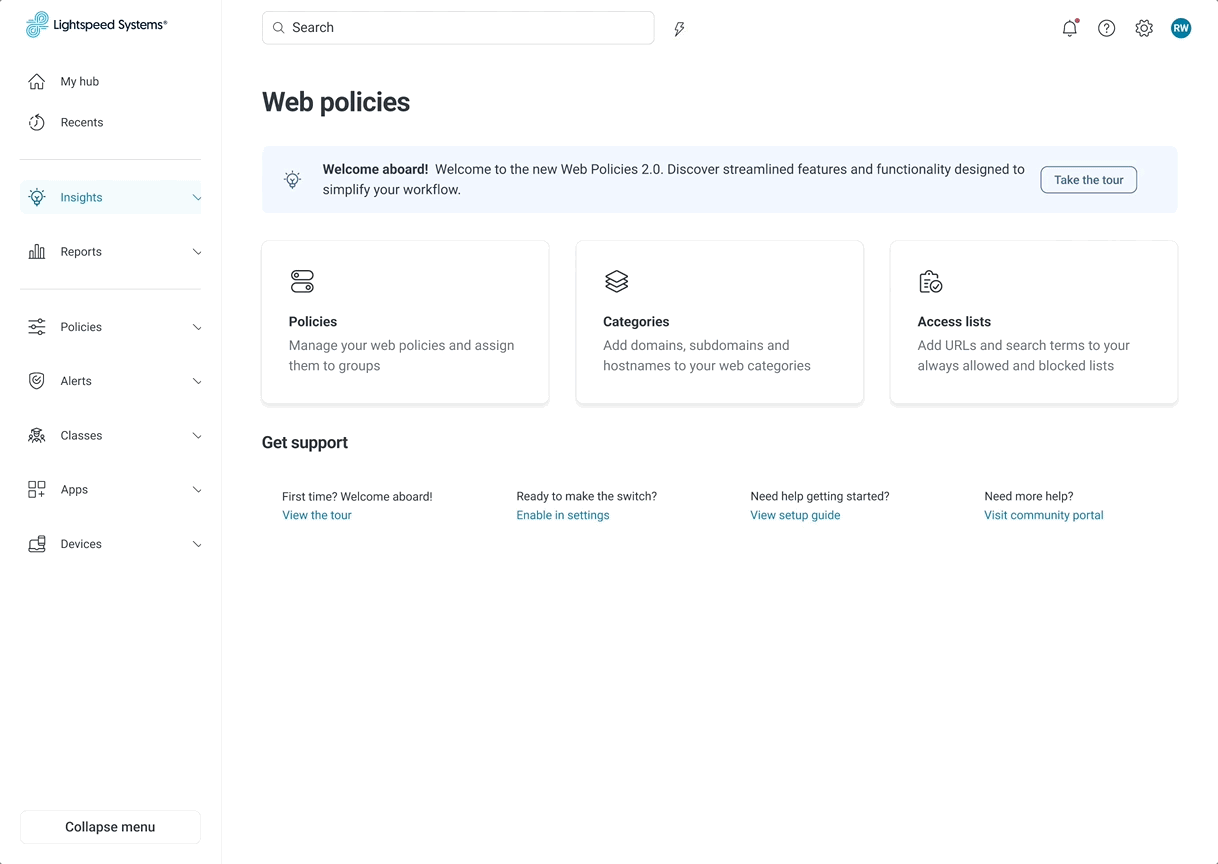Click 'Ready to make the switch?' text

(587, 496)
